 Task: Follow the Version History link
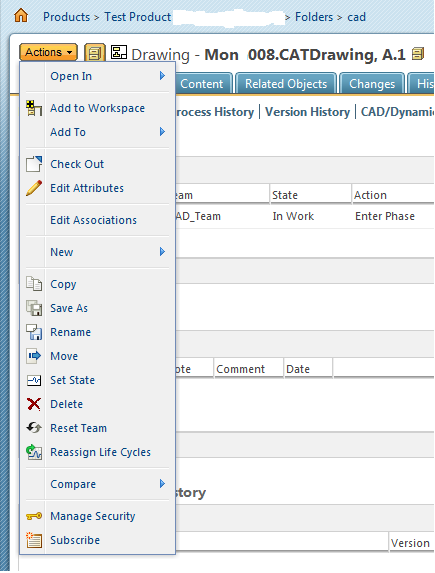tap(307, 112)
